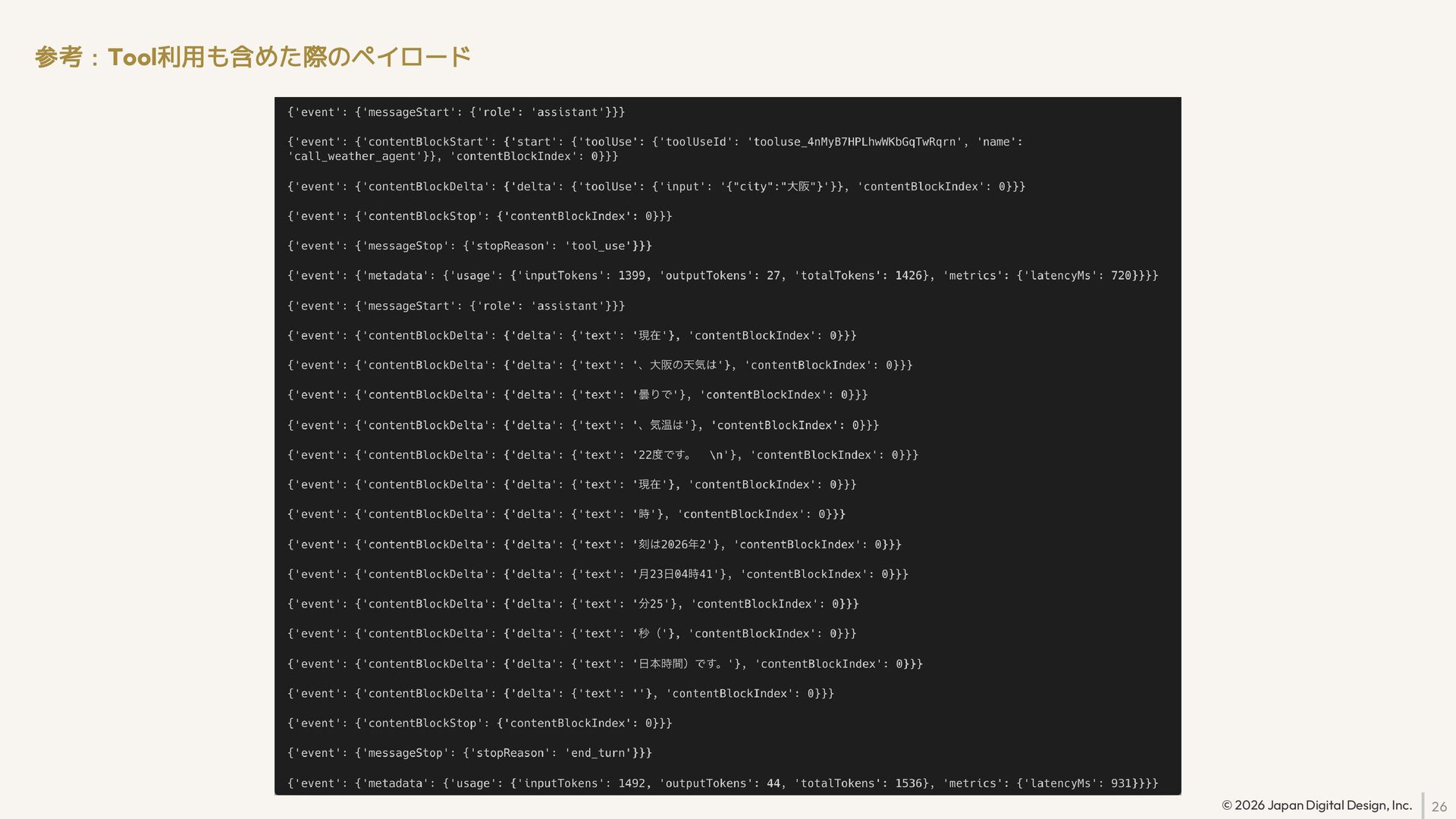1456x819 pixels.
Task: Click delta line with text '22度です。'
Action: 602,455
